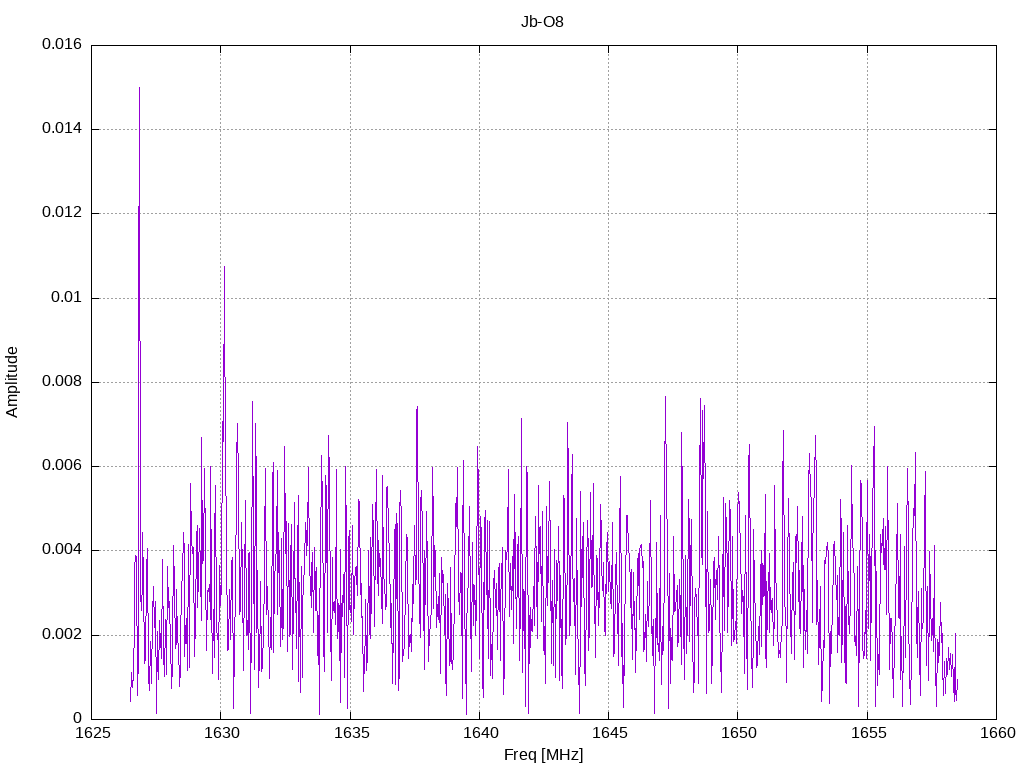
Task: Select the 1640 x-axis tick label
Action: point(479,733)
